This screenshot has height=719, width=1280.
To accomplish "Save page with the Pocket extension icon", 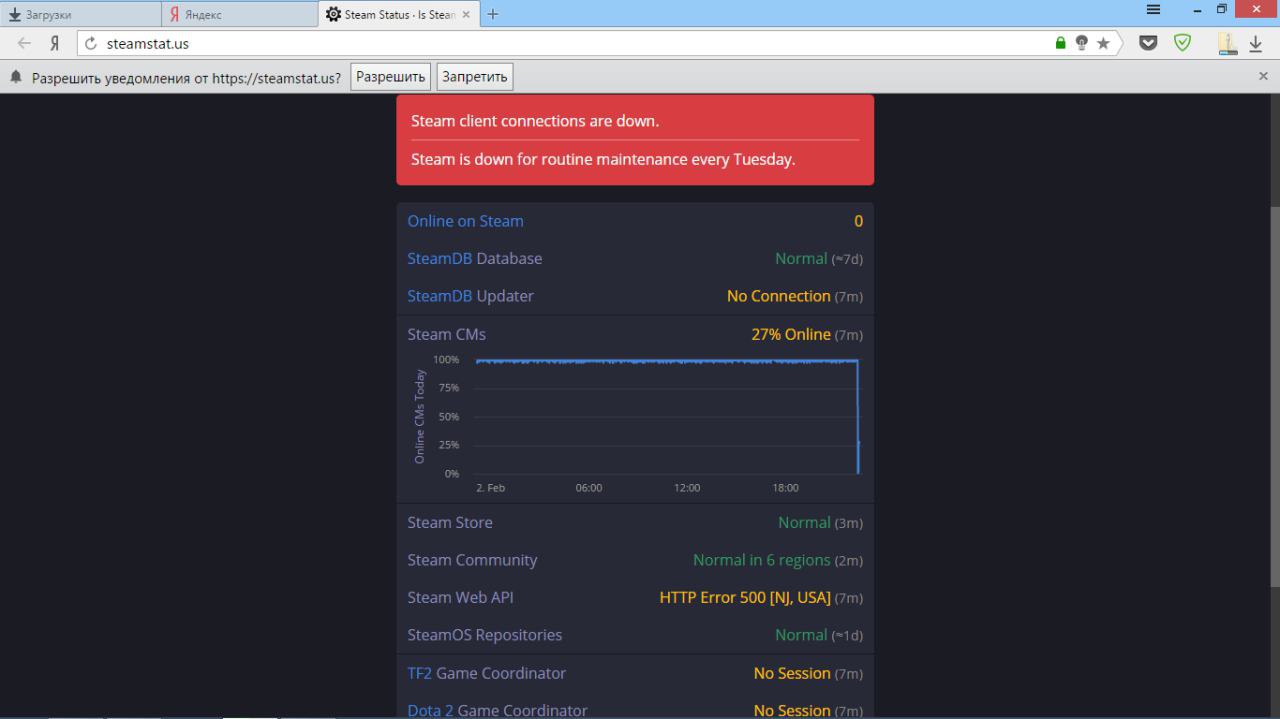I will (1149, 43).
